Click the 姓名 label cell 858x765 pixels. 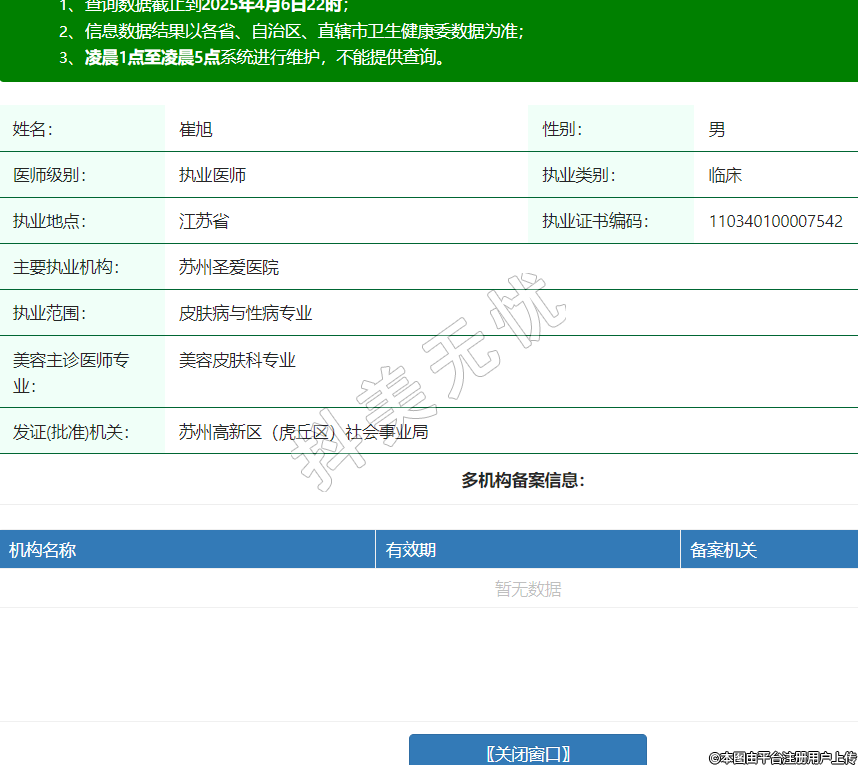(x=32, y=129)
